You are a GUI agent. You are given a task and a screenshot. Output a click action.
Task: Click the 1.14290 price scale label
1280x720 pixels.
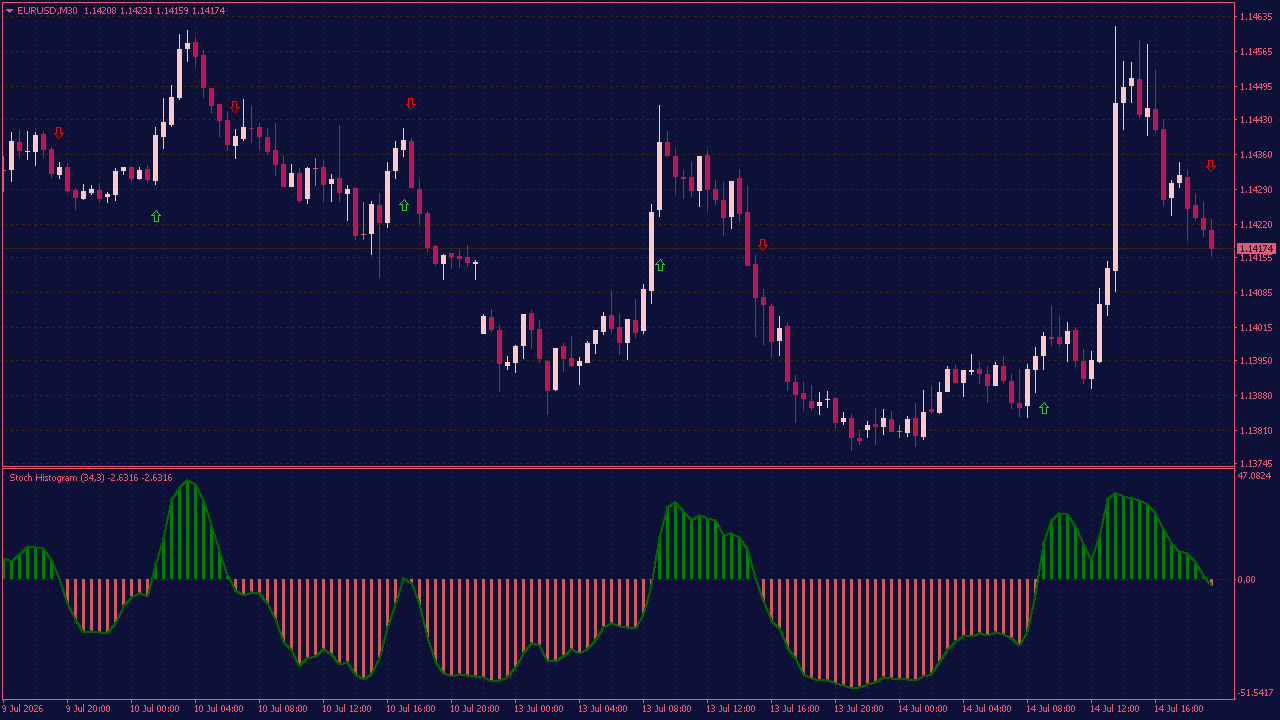1256,189
